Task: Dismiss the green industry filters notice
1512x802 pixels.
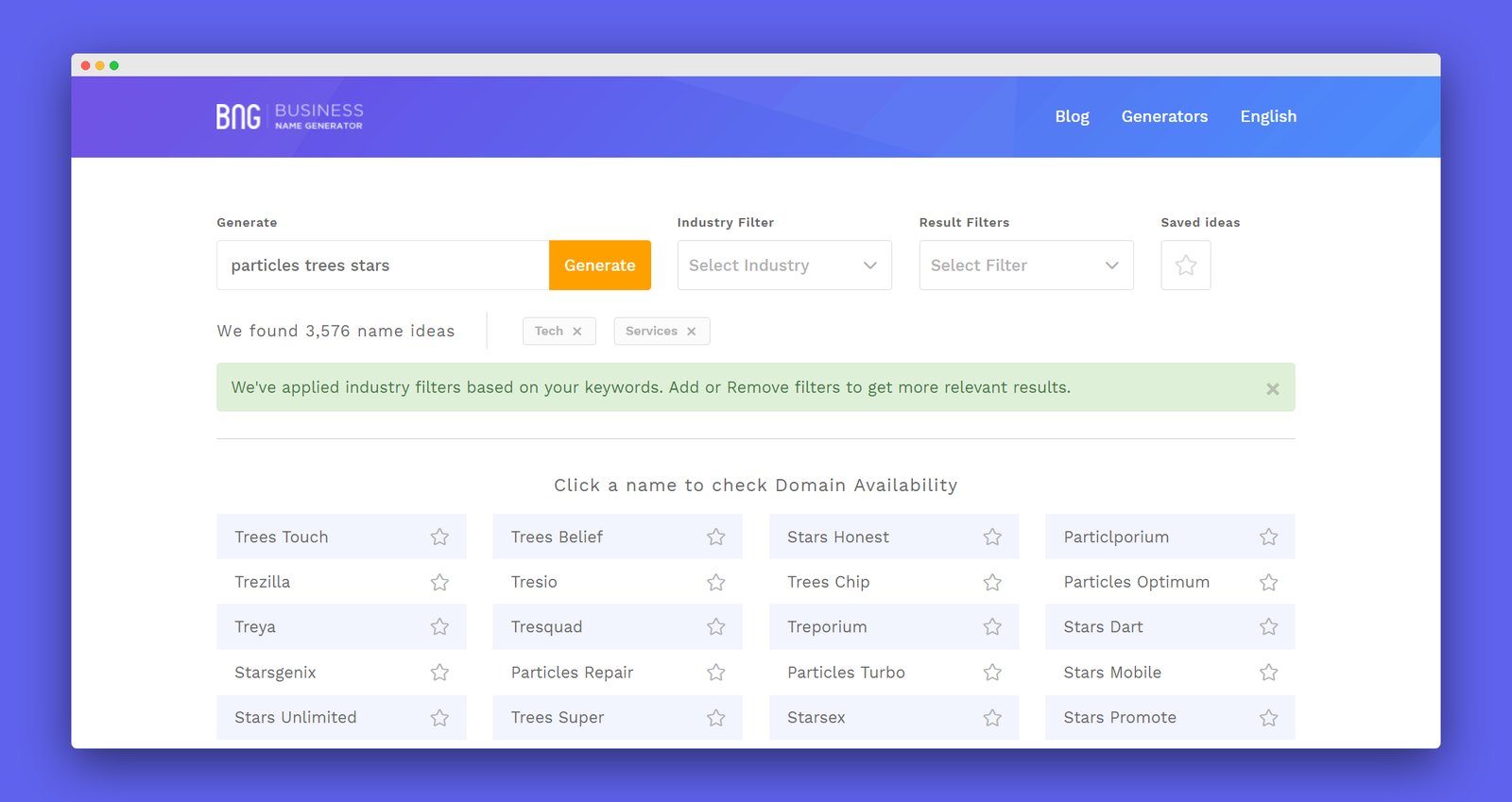Action: click(x=1273, y=388)
